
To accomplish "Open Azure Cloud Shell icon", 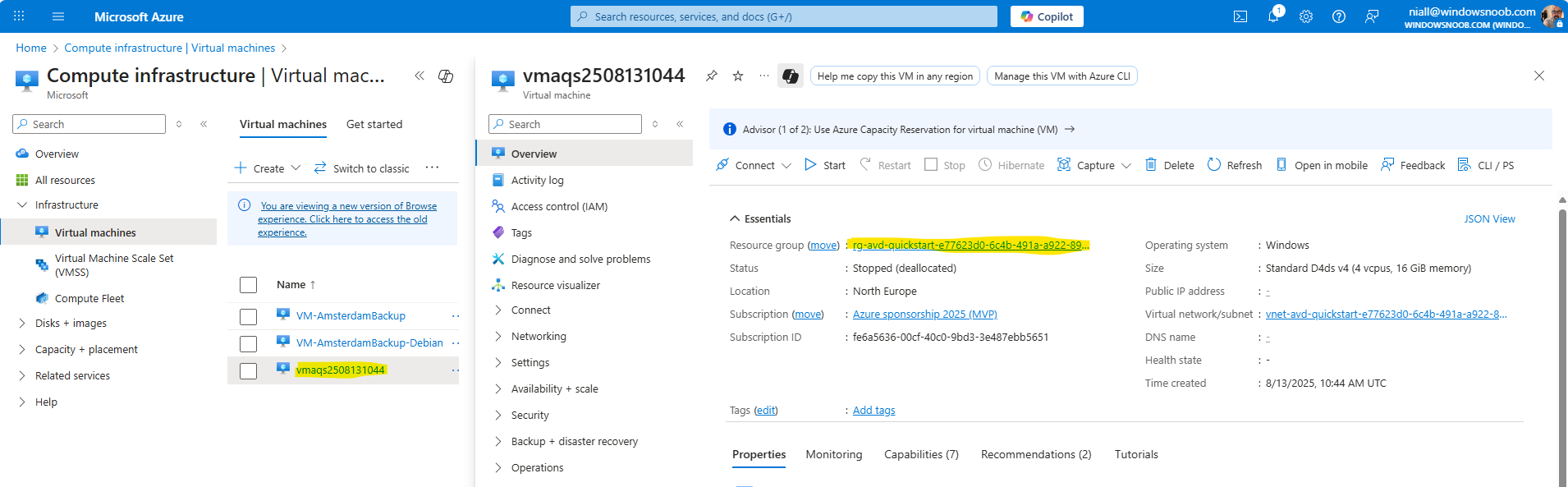I will click(x=1240, y=16).
